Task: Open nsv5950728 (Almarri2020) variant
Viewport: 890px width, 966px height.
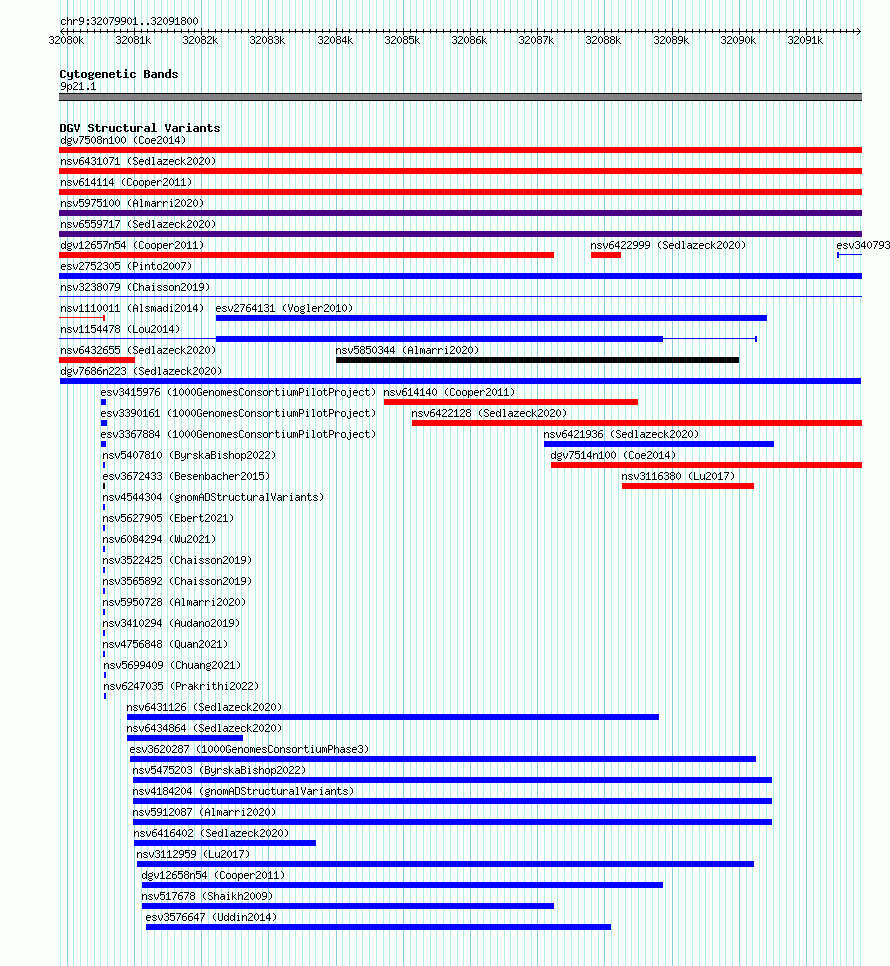Action: [x=174, y=602]
